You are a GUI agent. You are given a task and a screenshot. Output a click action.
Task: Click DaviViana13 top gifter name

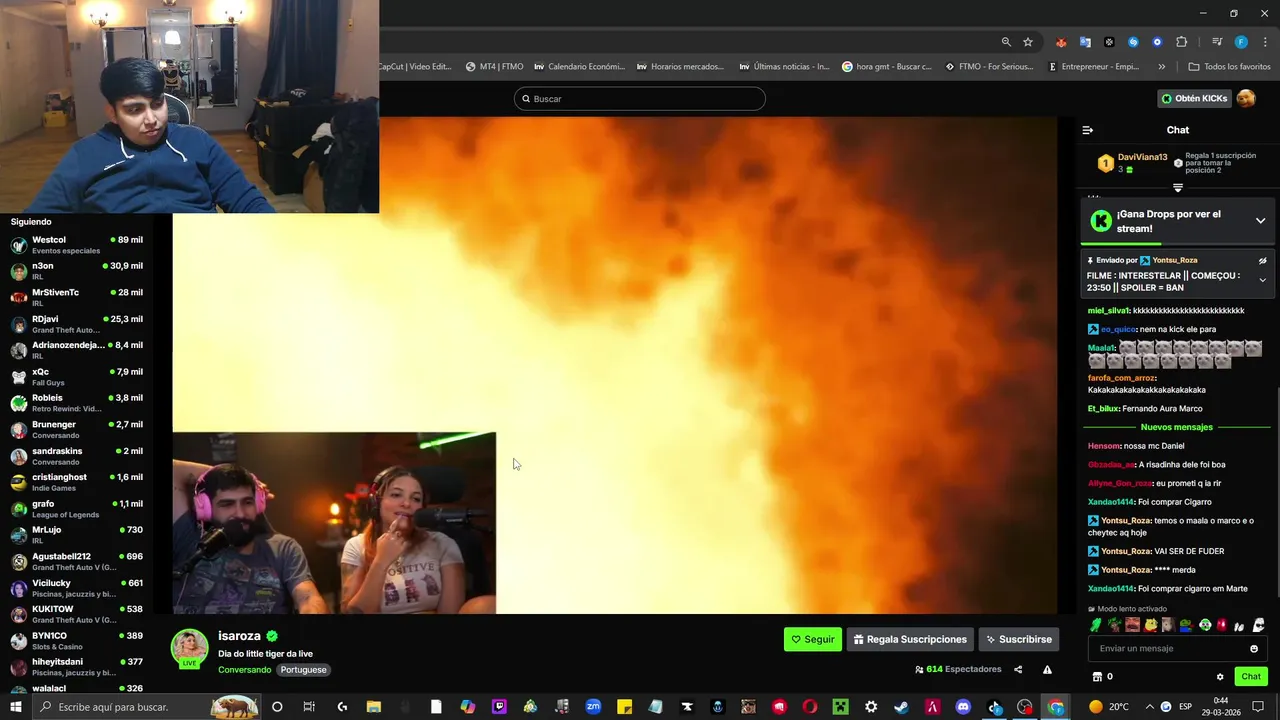click(x=1142, y=157)
